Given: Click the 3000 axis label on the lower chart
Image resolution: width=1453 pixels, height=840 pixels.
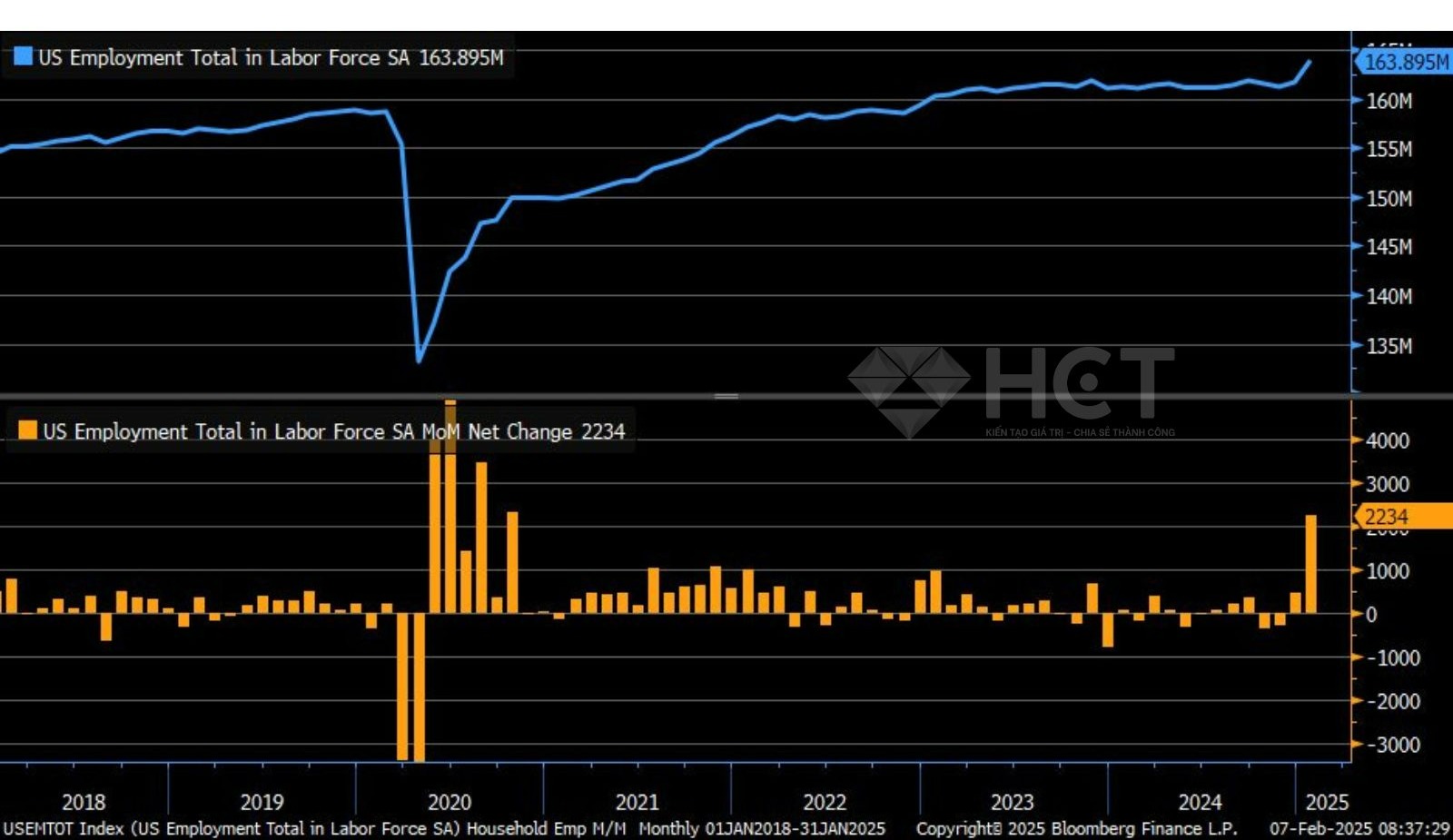Looking at the screenshot, I should point(1388,484).
